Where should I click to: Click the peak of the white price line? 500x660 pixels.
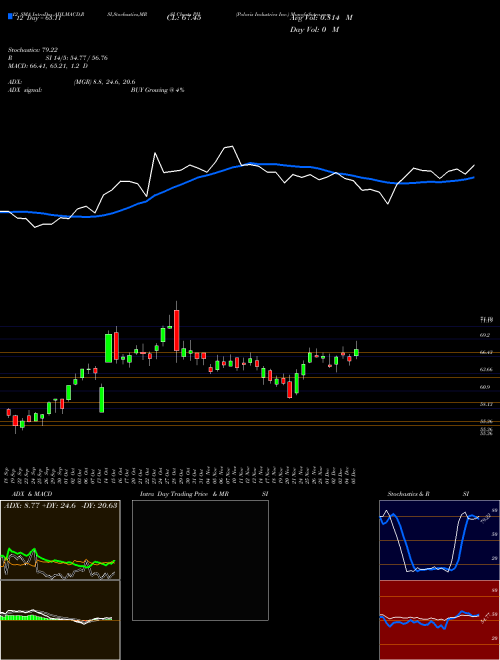231,146
